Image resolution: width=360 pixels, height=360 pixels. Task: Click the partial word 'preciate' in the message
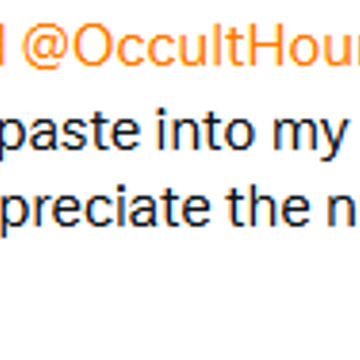pos(105,210)
